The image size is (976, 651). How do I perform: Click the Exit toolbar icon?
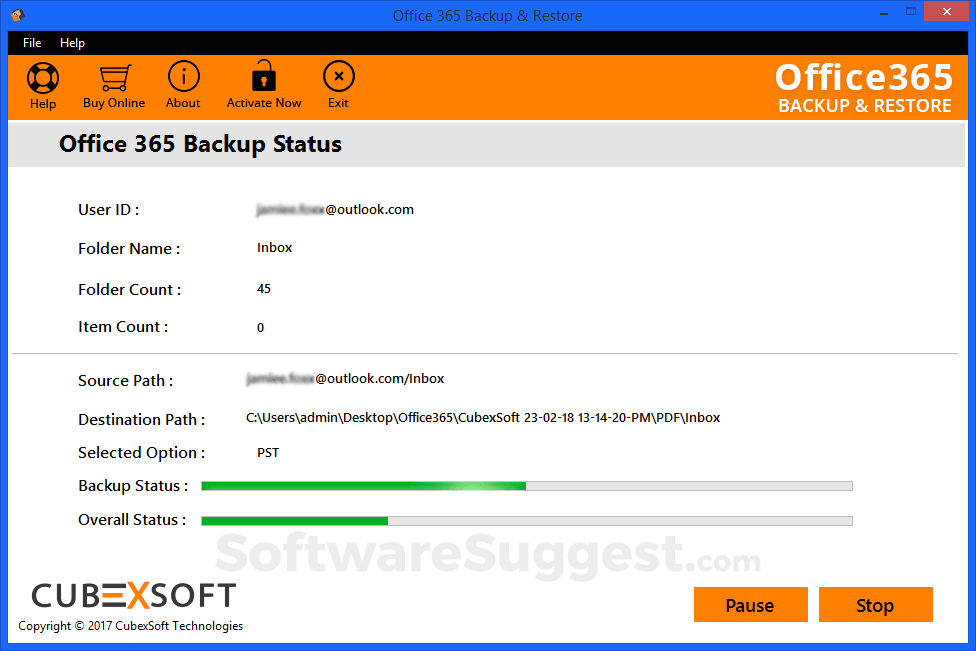pos(338,77)
